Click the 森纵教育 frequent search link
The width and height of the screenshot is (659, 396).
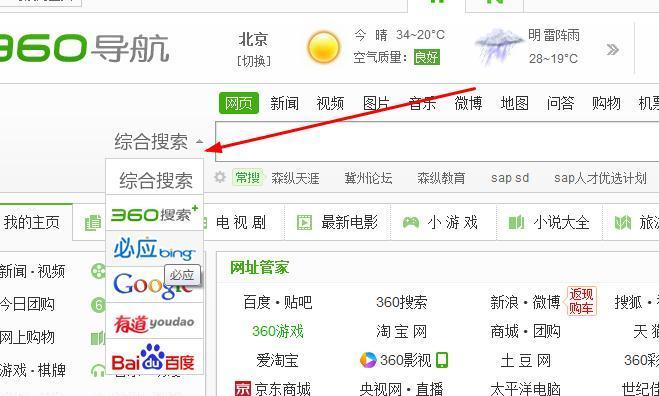(x=441, y=178)
